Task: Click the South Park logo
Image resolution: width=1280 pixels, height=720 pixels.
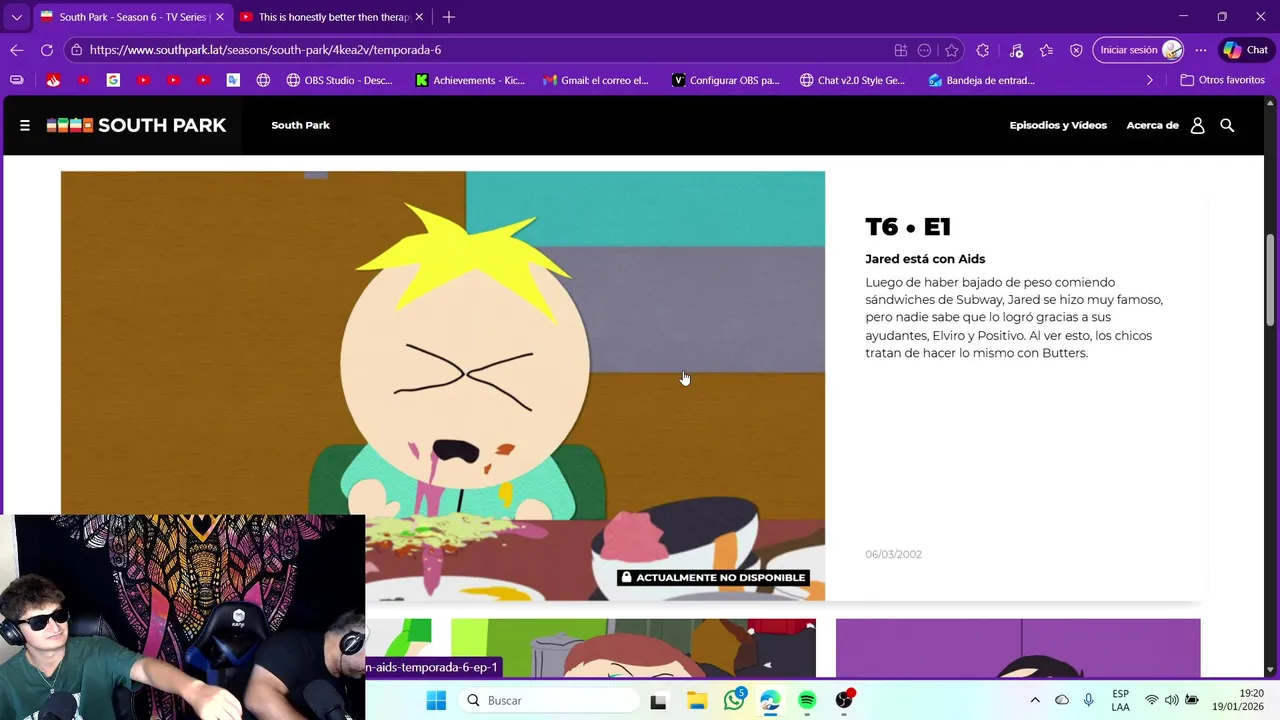Action: [136, 125]
